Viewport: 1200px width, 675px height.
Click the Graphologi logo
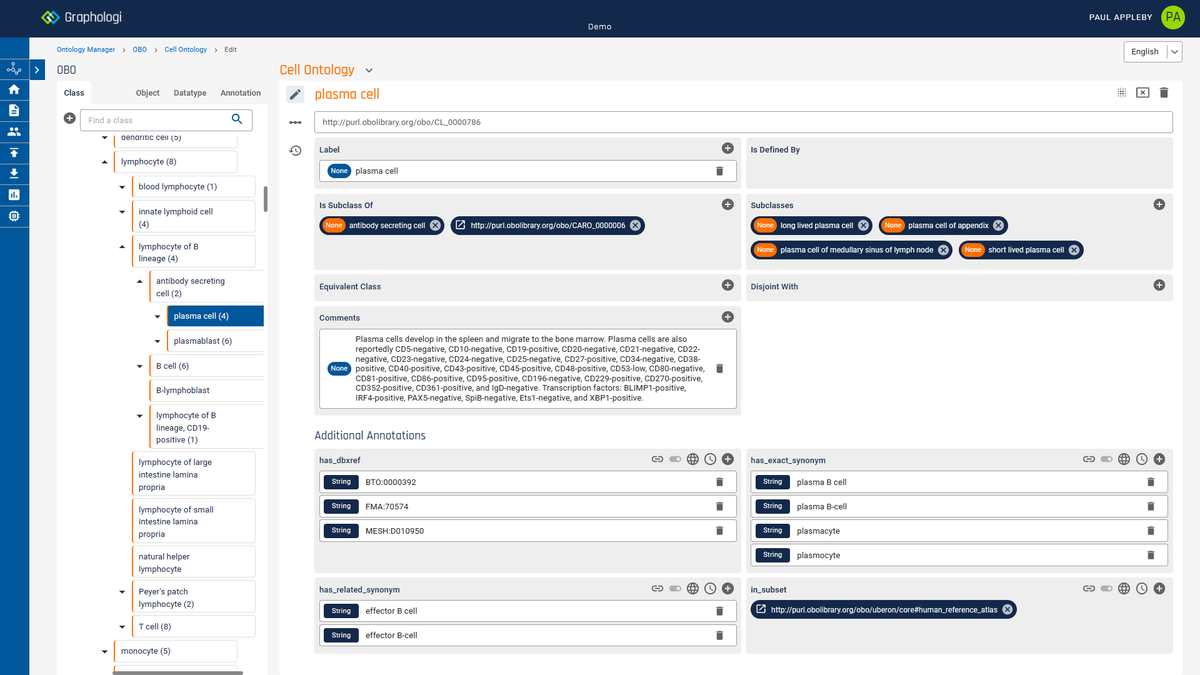[80, 18]
